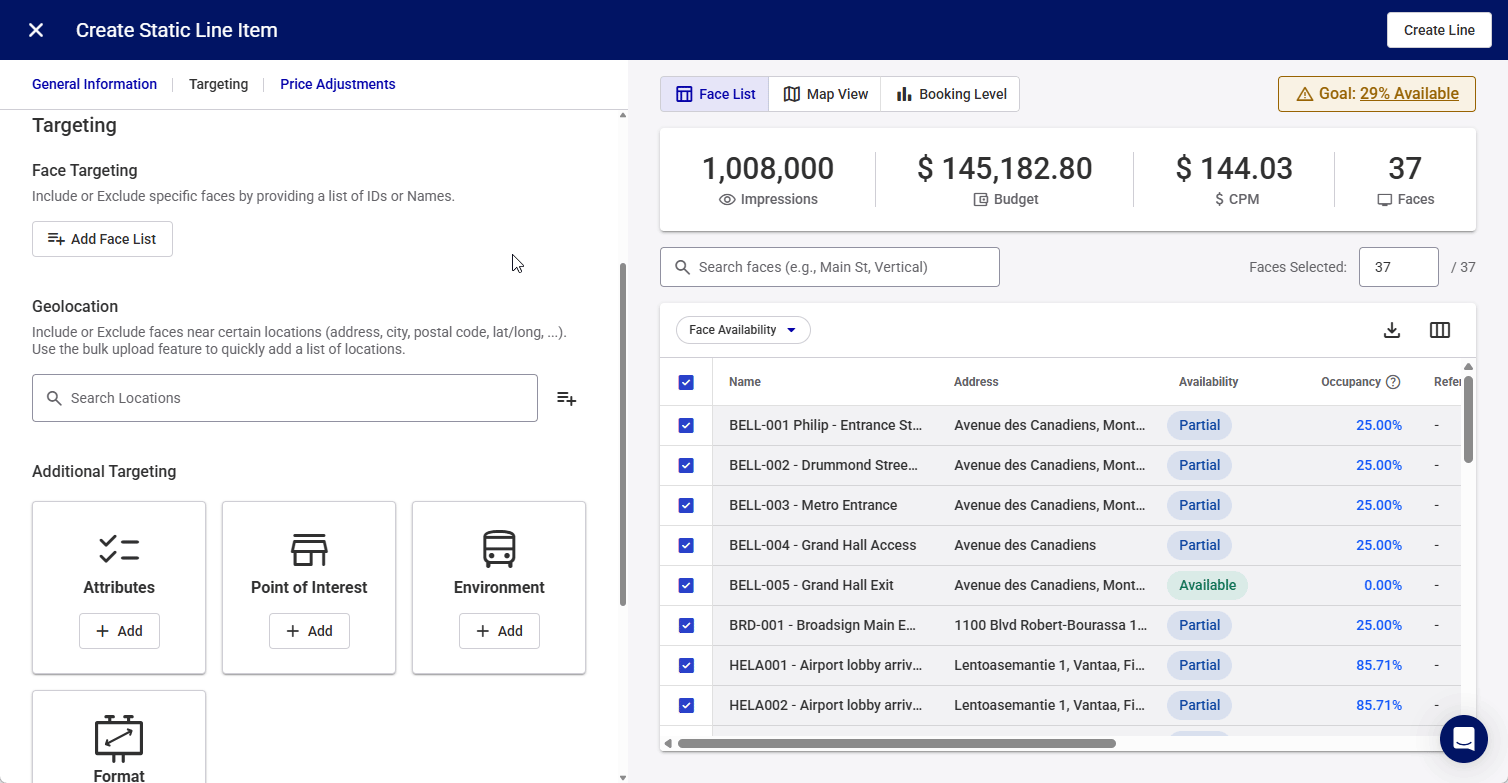Click the Partial badge for BRD-001
1508x783 pixels.
pyautogui.click(x=1199, y=625)
